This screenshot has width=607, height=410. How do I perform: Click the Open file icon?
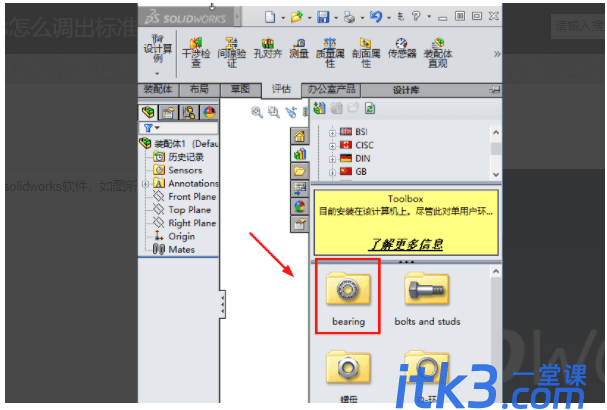coord(297,17)
